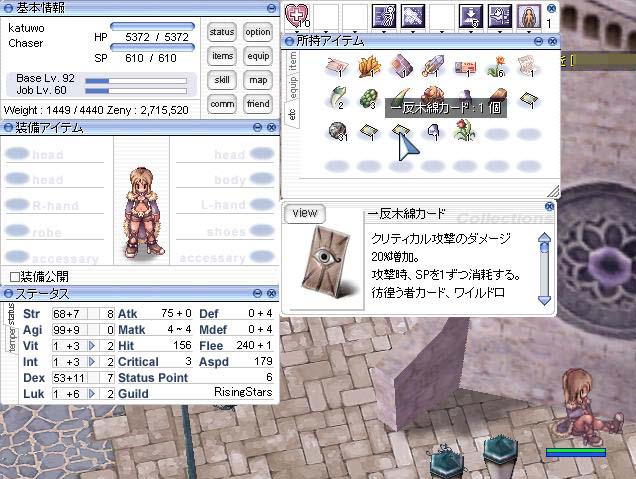Click the character preview in equipment window
Viewport: 636px width, 479px height.
click(142, 212)
